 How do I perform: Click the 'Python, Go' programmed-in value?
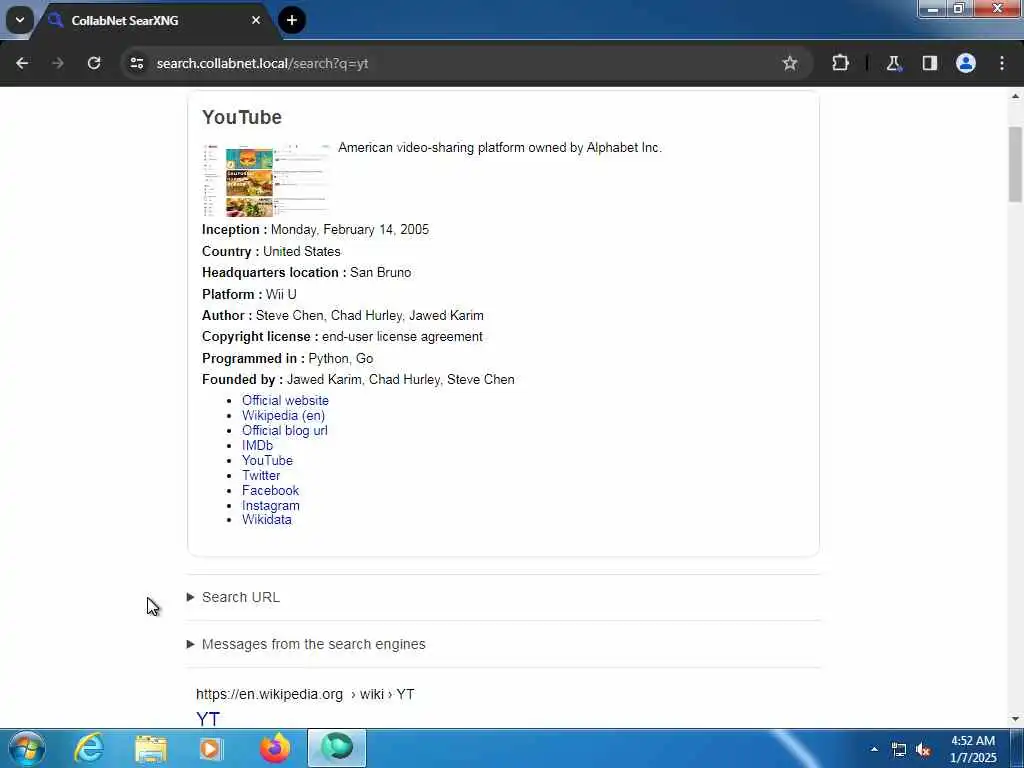point(341,359)
